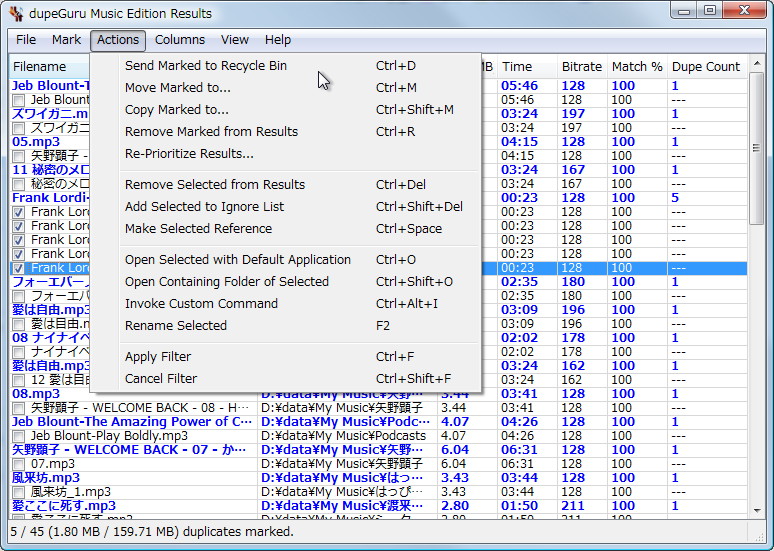
Task: Choose Open Containing Folder of Selected
Action: tap(285, 282)
